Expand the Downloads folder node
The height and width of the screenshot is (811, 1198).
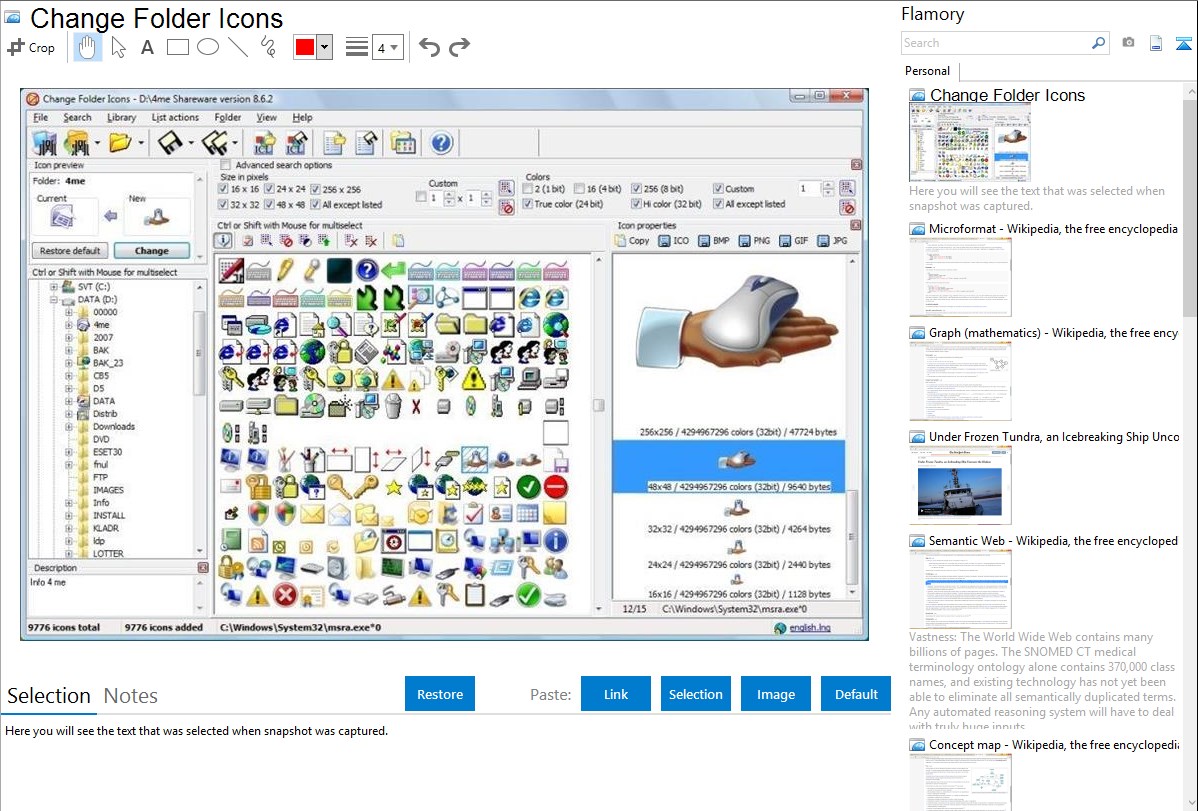[x=69, y=427]
